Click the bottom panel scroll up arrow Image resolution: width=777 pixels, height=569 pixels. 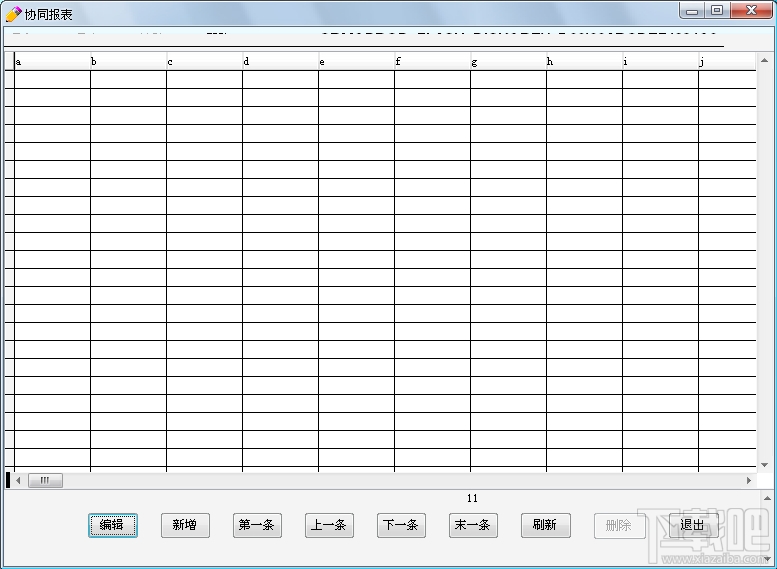[767, 498]
